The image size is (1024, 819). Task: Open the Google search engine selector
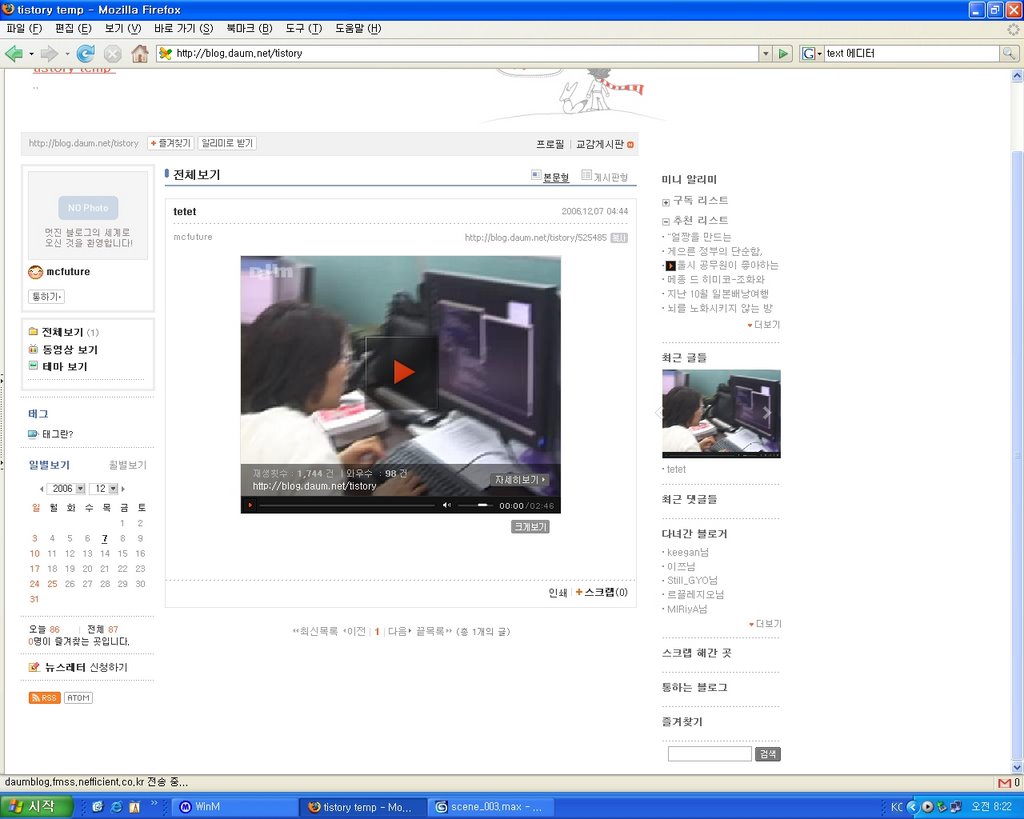[x=812, y=54]
